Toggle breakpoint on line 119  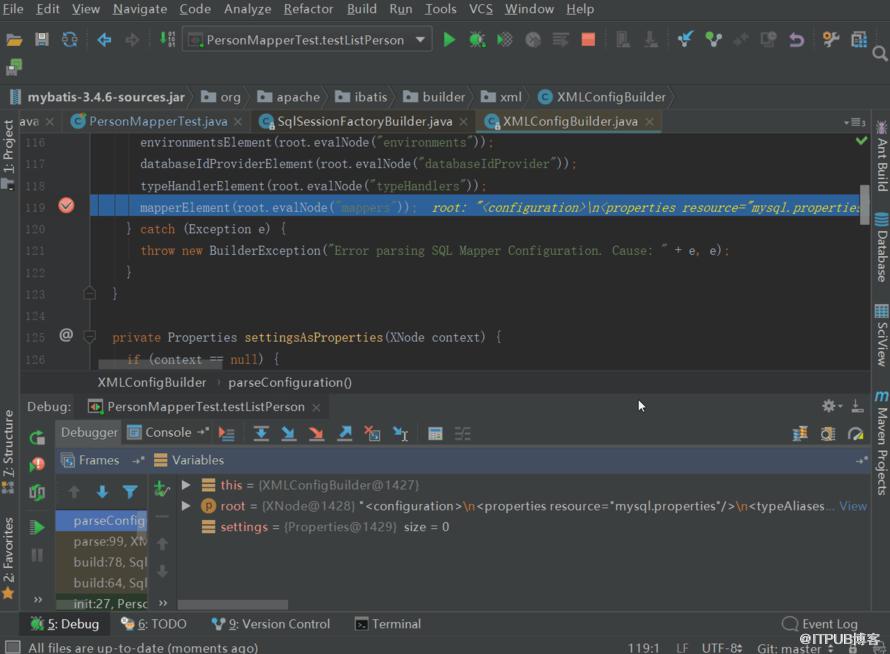pyautogui.click(x=66, y=206)
